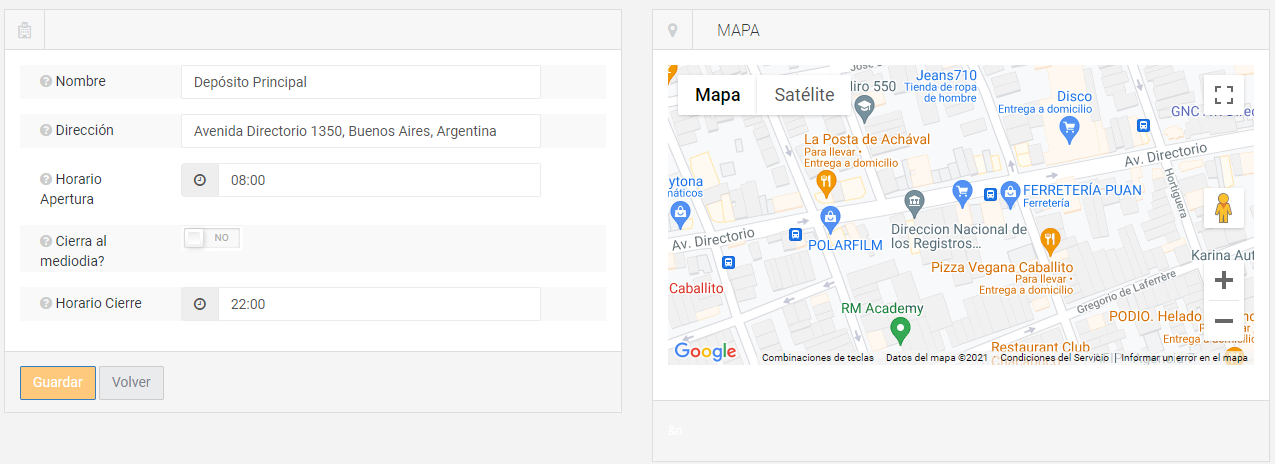Toggle the Cierra al mediodia switch
The width and height of the screenshot is (1275, 464).
pos(212,238)
